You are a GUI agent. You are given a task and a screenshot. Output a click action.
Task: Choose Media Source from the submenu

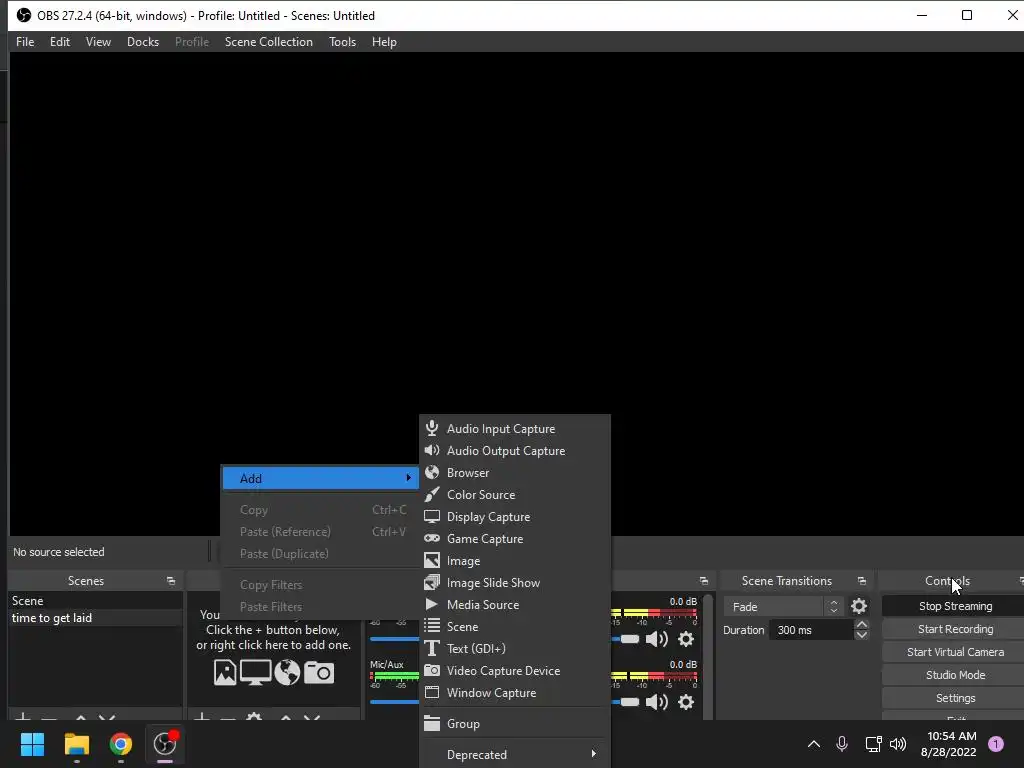tap(515, 605)
